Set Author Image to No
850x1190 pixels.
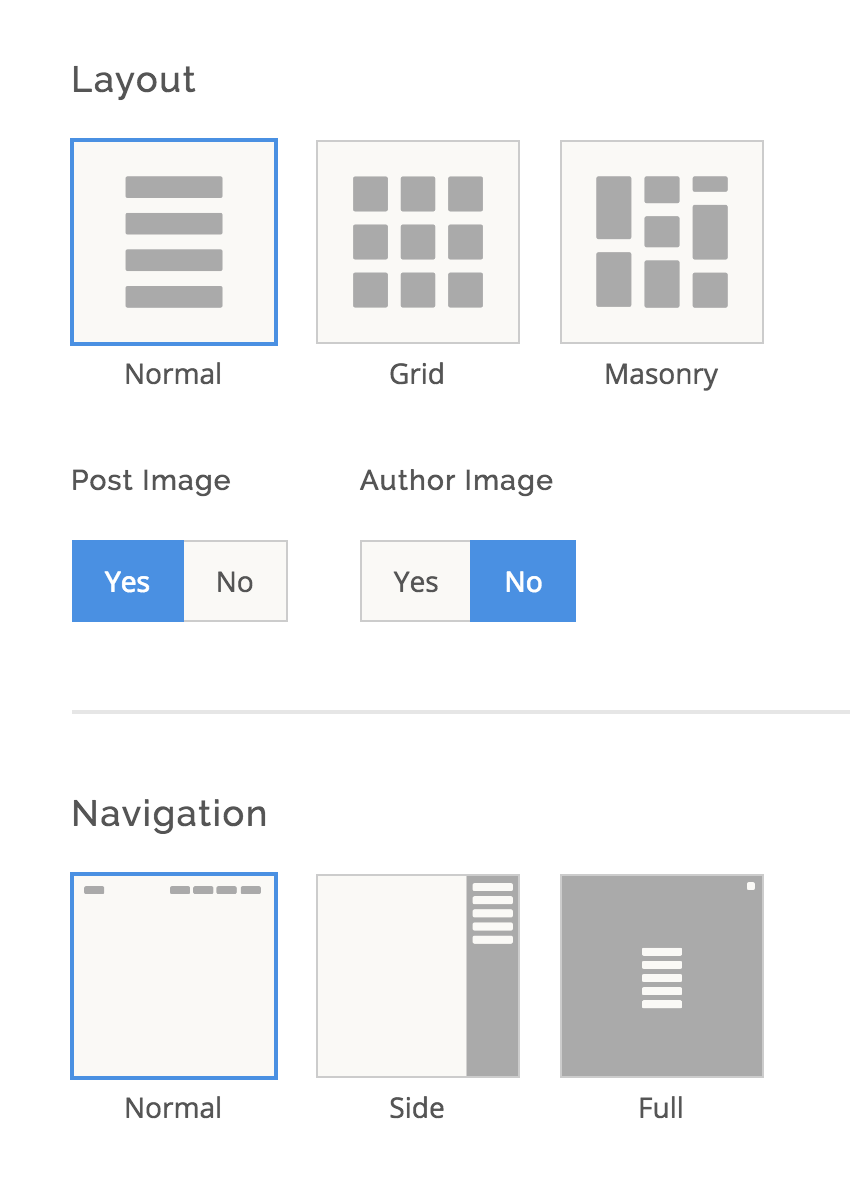pos(523,581)
